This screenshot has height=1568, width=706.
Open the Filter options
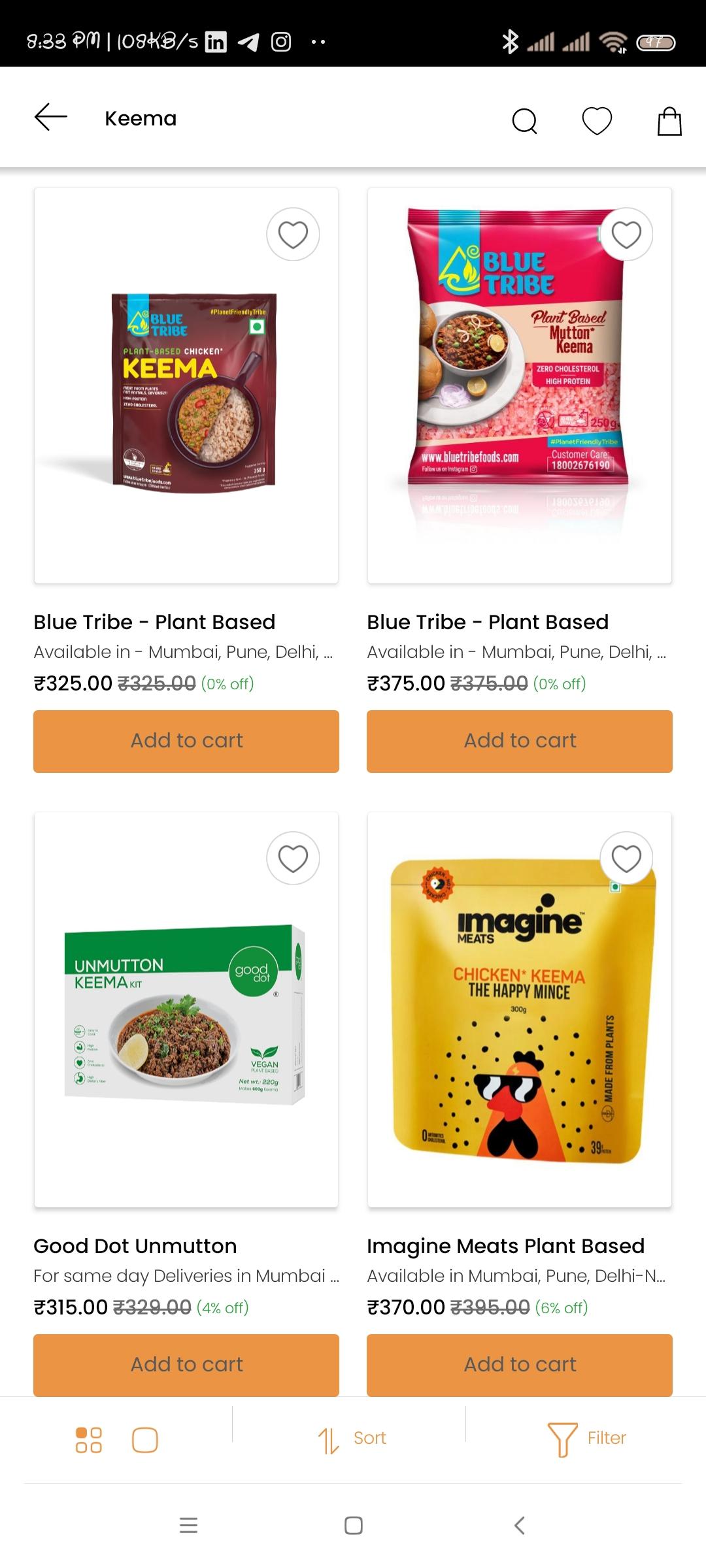(586, 1439)
